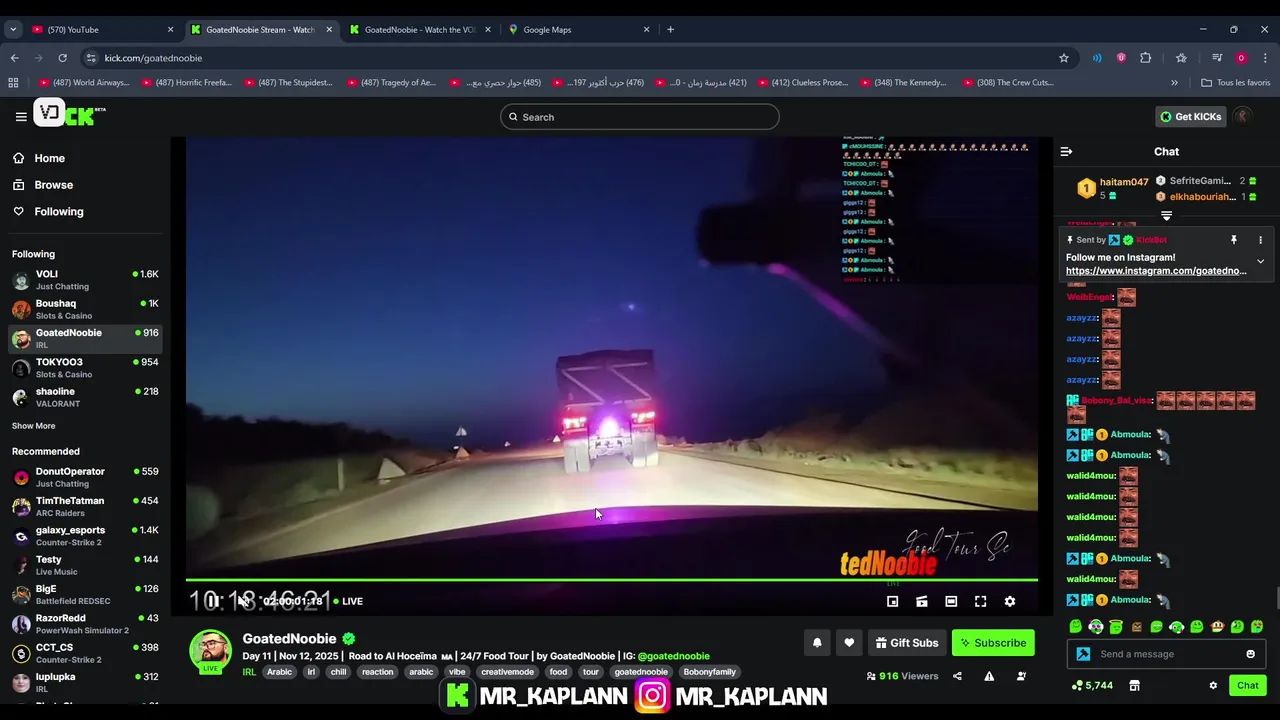Click the IRL category link
Viewport: 1280px width, 720px height.
pyautogui.click(x=249, y=672)
